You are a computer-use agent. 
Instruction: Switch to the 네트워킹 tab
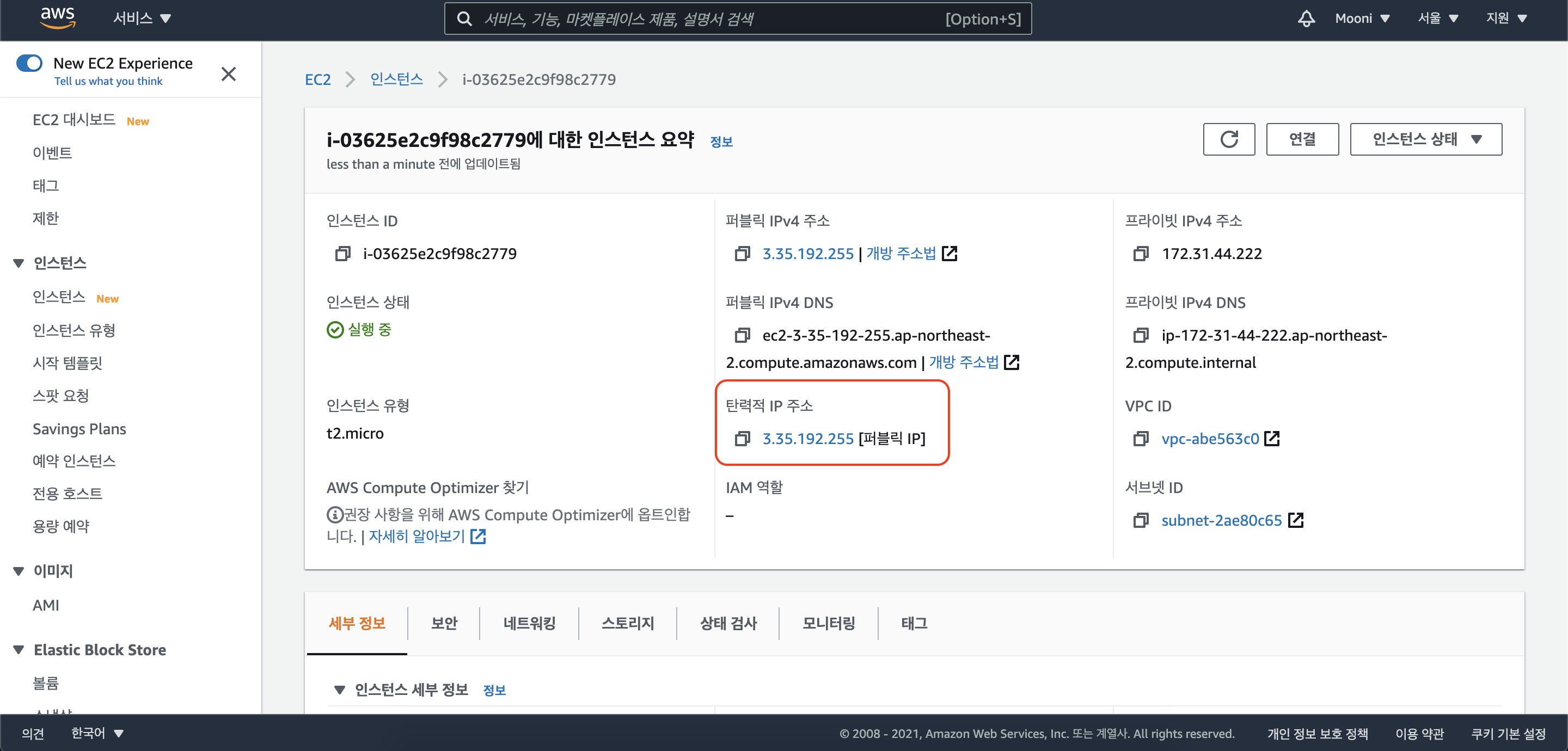[x=529, y=623]
